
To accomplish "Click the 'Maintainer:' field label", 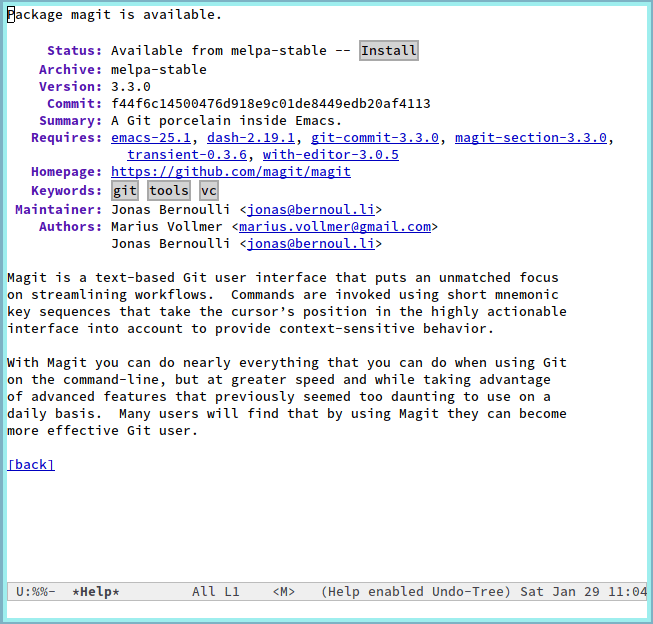I will (59, 210).
